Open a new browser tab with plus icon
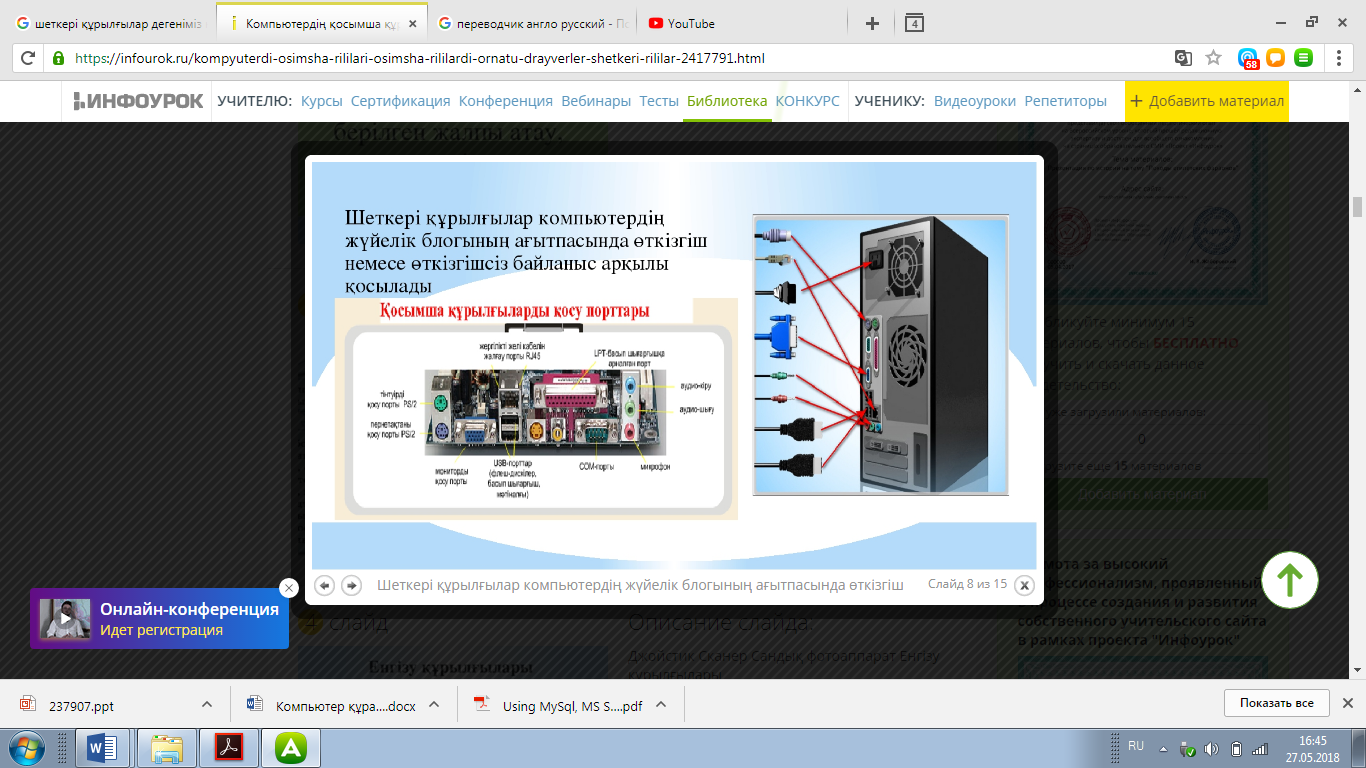Image resolution: width=1366 pixels, height=768 pixels. (872, 23)
